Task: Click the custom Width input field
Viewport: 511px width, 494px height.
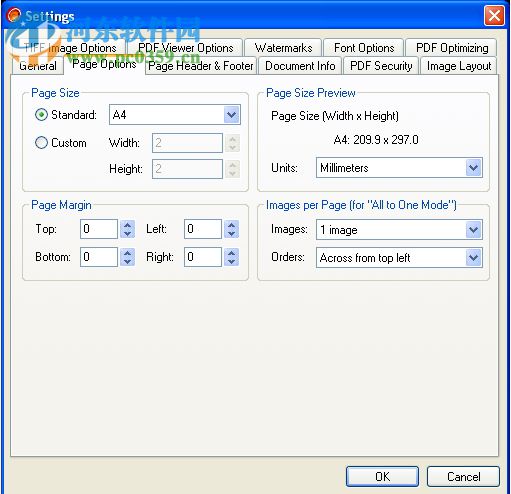Action: [187, 143]
